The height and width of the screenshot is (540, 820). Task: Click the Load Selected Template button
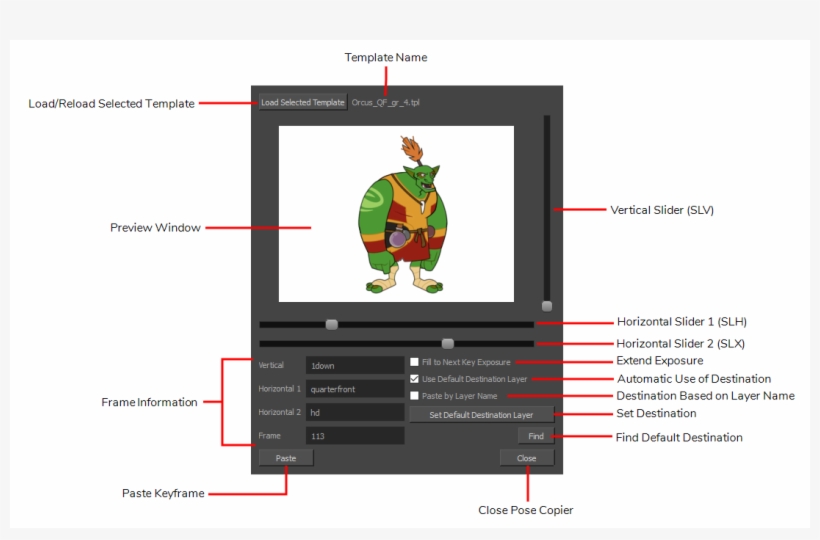pyautogui.click(x=303, y=102)
